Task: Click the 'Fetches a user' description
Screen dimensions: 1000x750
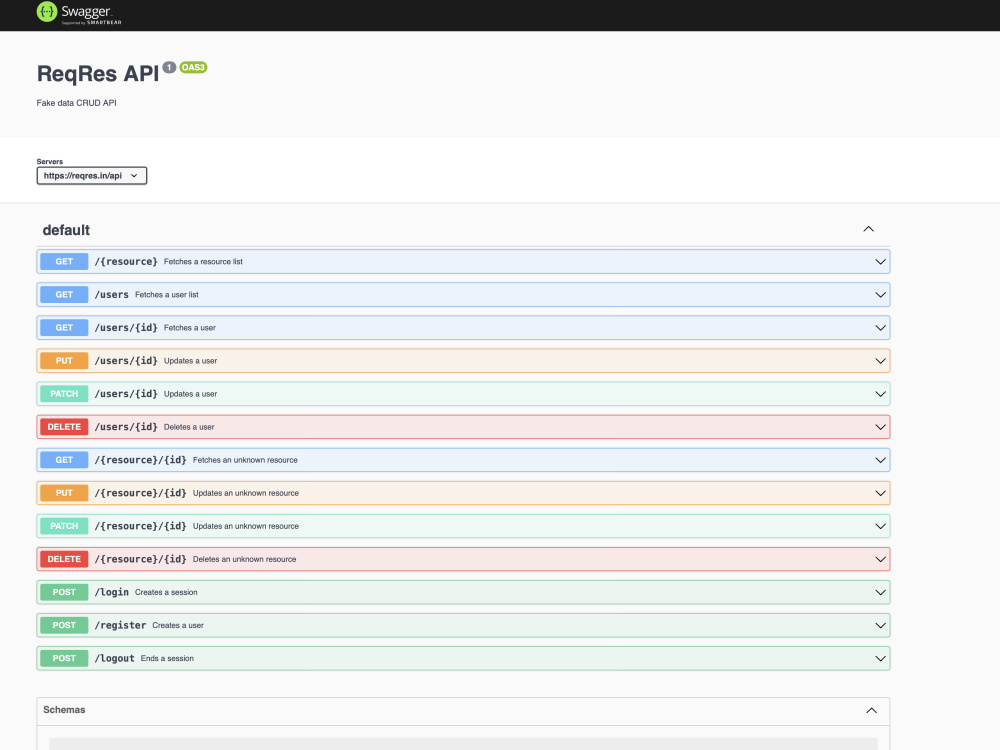Action: point(189,328)
